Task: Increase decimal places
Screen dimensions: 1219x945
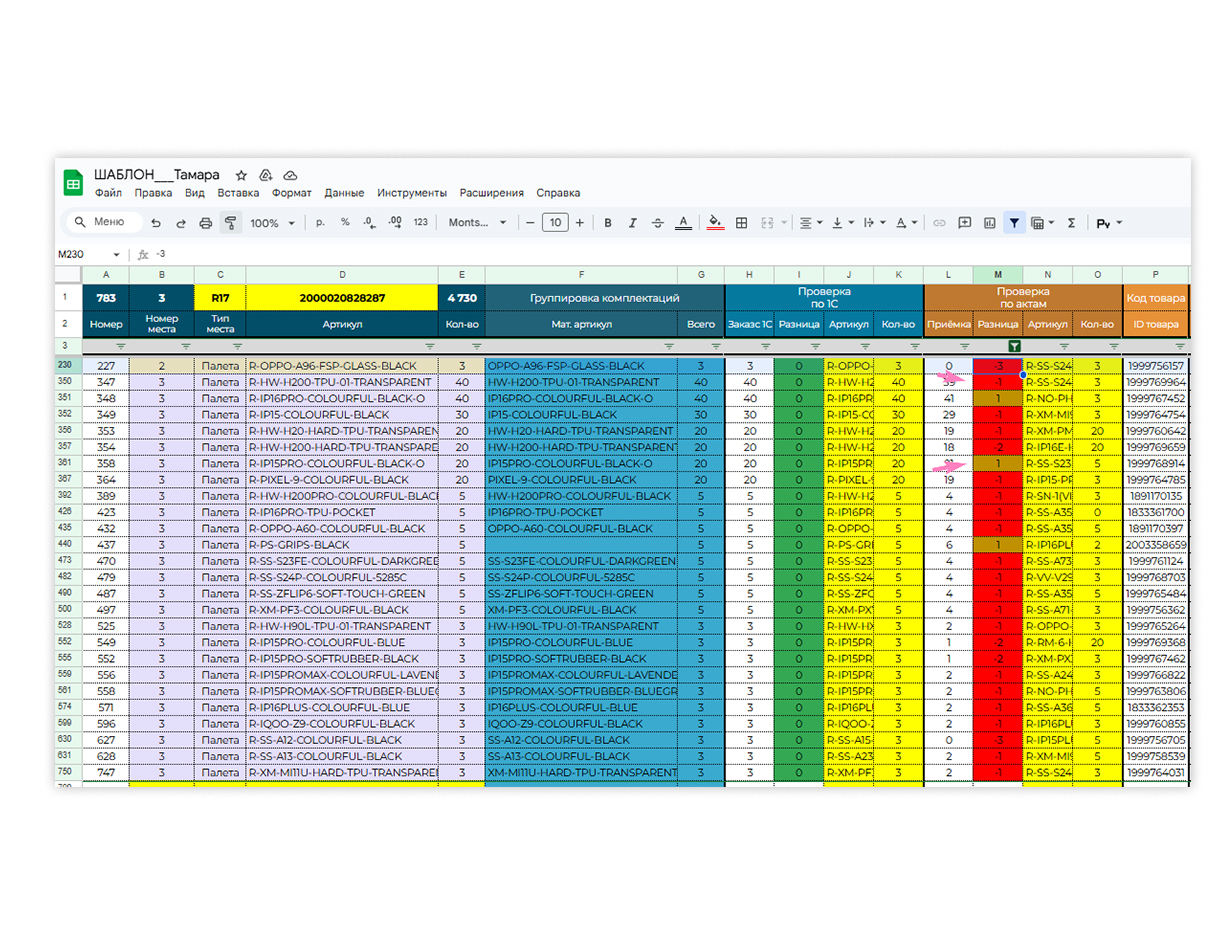Action: 394,223
